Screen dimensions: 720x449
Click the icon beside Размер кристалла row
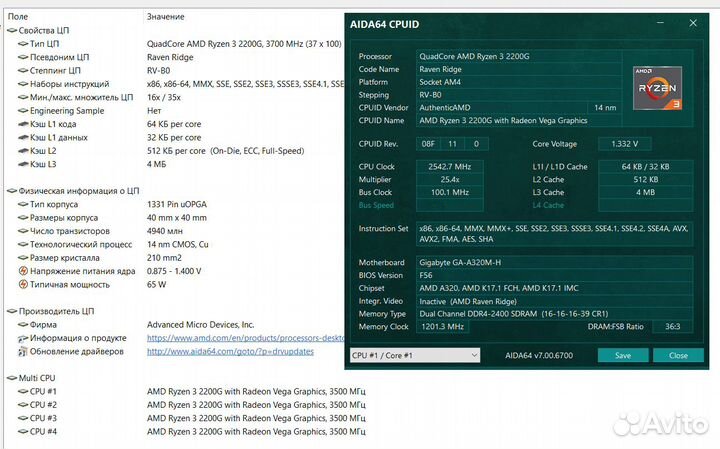tap(23, 258)
